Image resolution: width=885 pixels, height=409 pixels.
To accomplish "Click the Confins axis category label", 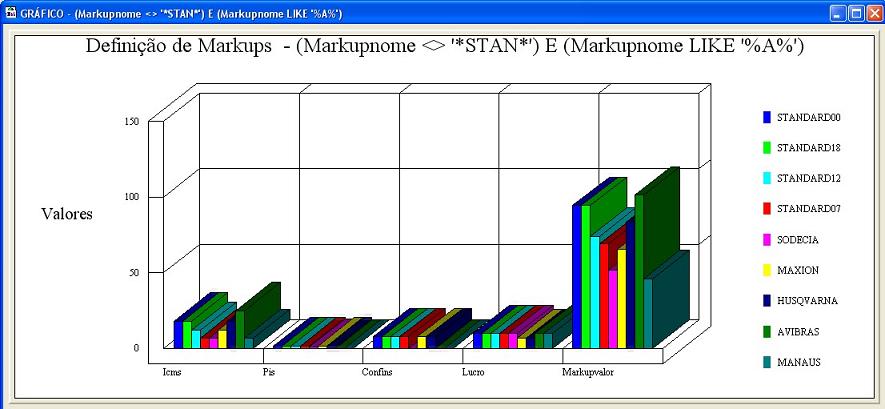I will click(377, 372).
